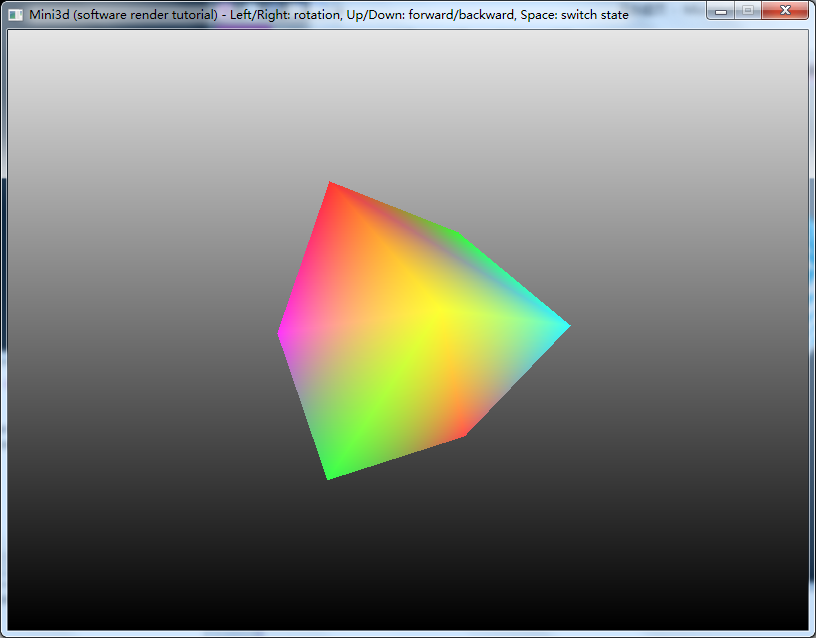
Task: Click the magenta left corner of the cube
Action: tap(281, 333)
